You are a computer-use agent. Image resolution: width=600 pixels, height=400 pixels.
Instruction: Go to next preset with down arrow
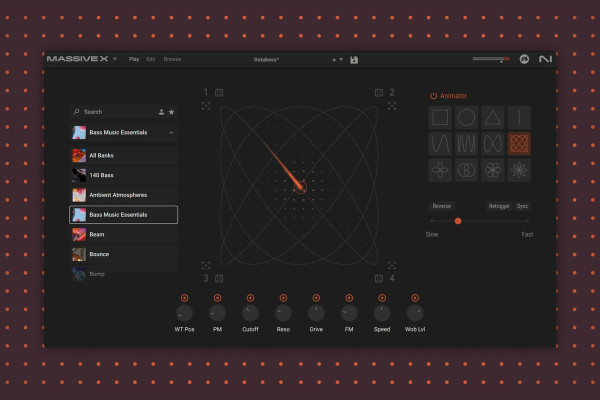pyautogui.click(x=341, y=59)
